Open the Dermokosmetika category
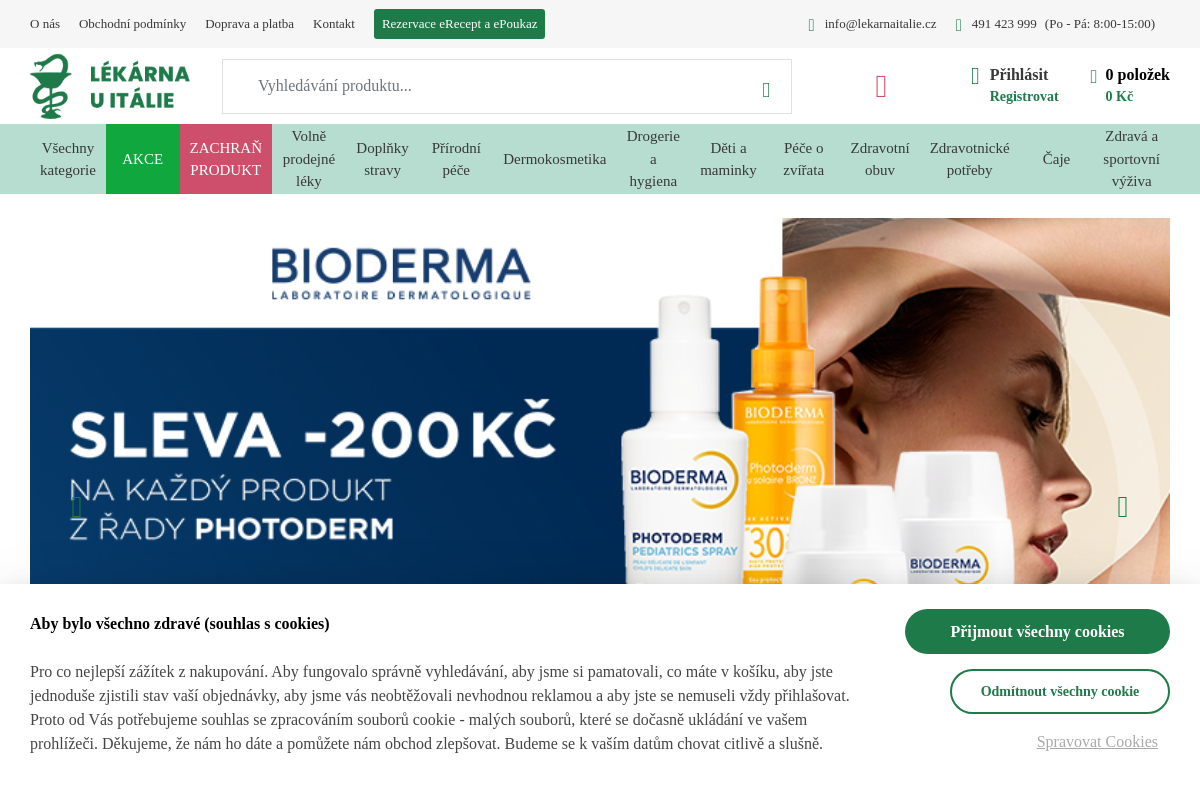The height and width of the screenshot is (800, 1200). tap(555, 159)
